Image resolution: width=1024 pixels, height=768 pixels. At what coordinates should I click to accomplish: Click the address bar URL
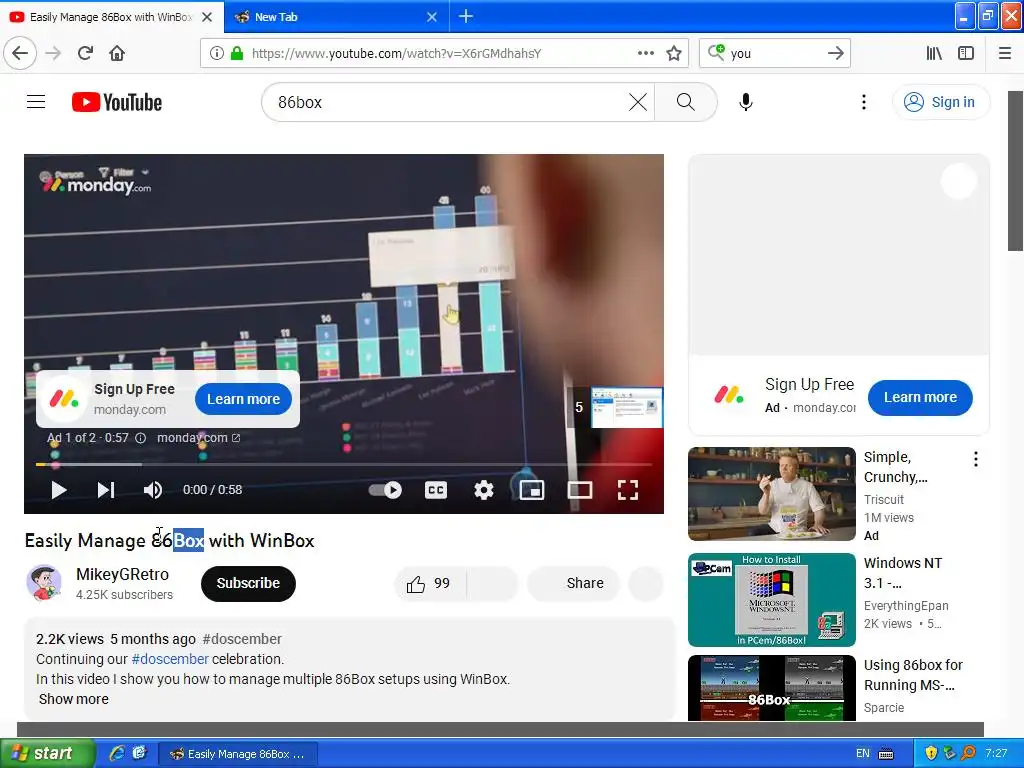click(396, 54)
